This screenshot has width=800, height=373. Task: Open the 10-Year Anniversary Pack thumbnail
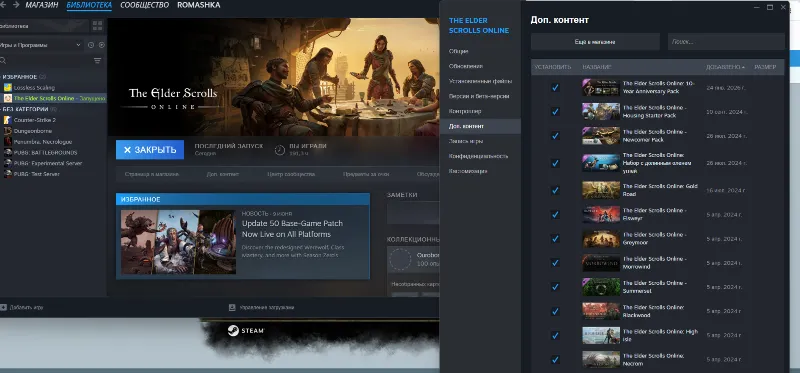tap(601, 87)
